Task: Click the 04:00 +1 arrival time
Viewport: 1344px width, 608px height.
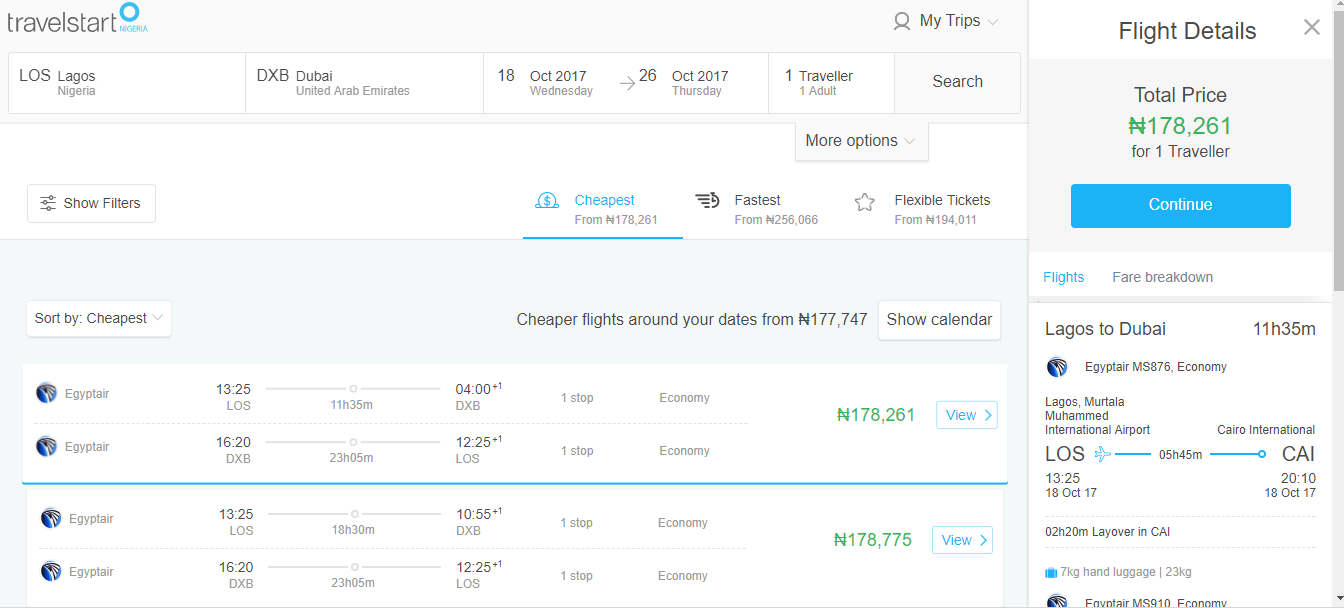Action: (x=479, y=388)
